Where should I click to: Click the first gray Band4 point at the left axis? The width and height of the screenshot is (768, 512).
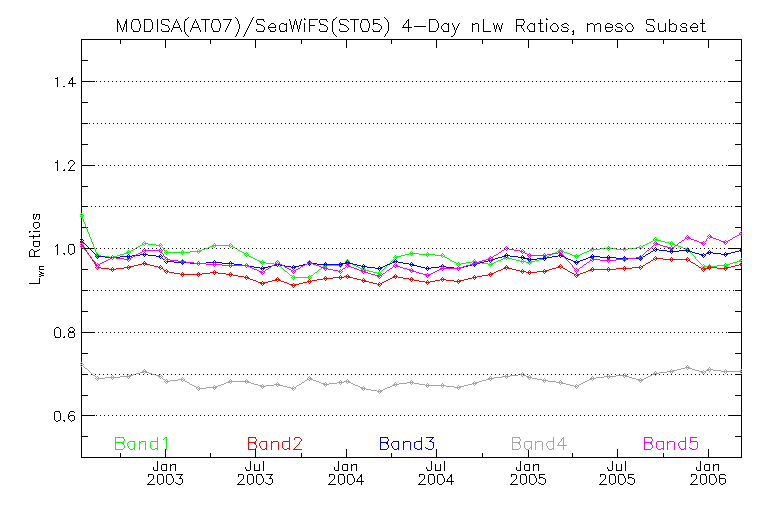[82, 365]
